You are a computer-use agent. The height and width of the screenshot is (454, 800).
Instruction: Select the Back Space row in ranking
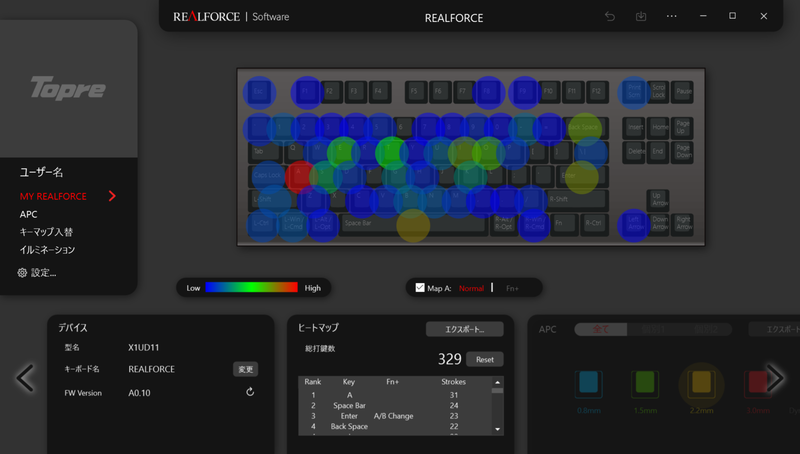[x=395, y=426]
